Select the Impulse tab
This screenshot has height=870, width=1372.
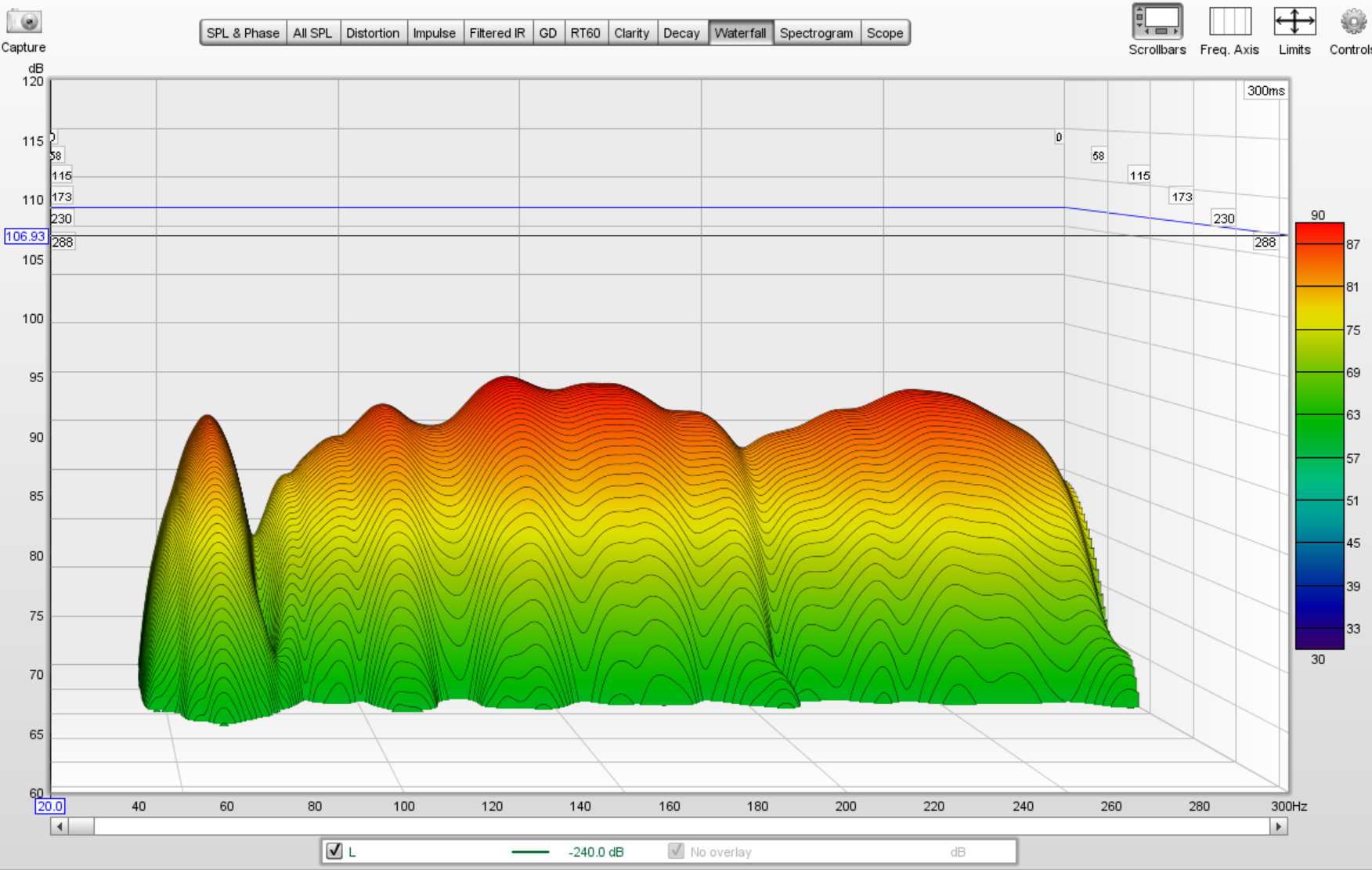[x=435, y=33]
